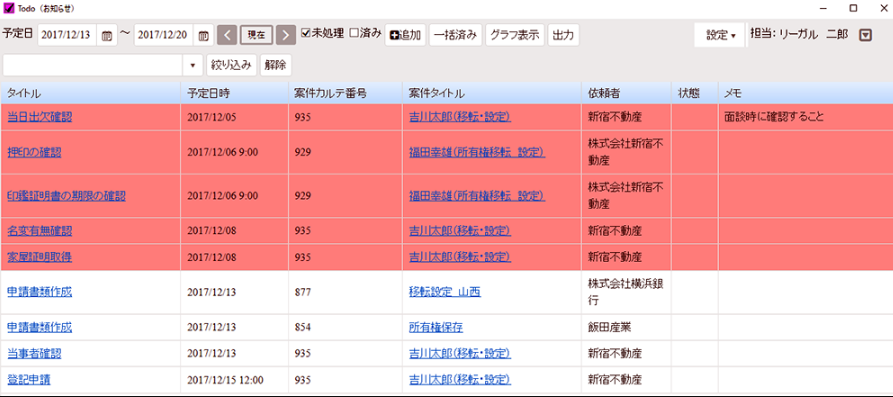Open 福田幸雄 case link in 印鑑証明書 row
Image resolution: width=893 pixels, height=397 pixels.
[x=477, y=196]
